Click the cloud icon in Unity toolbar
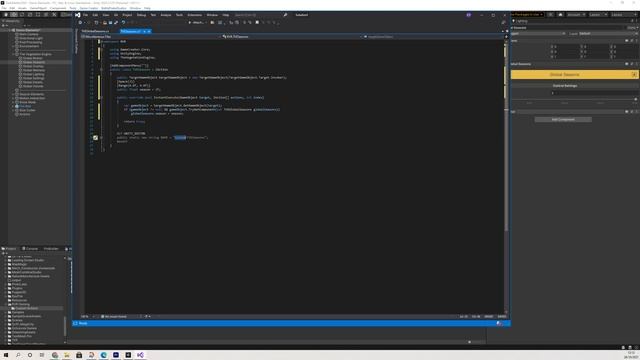 point(560,15)
